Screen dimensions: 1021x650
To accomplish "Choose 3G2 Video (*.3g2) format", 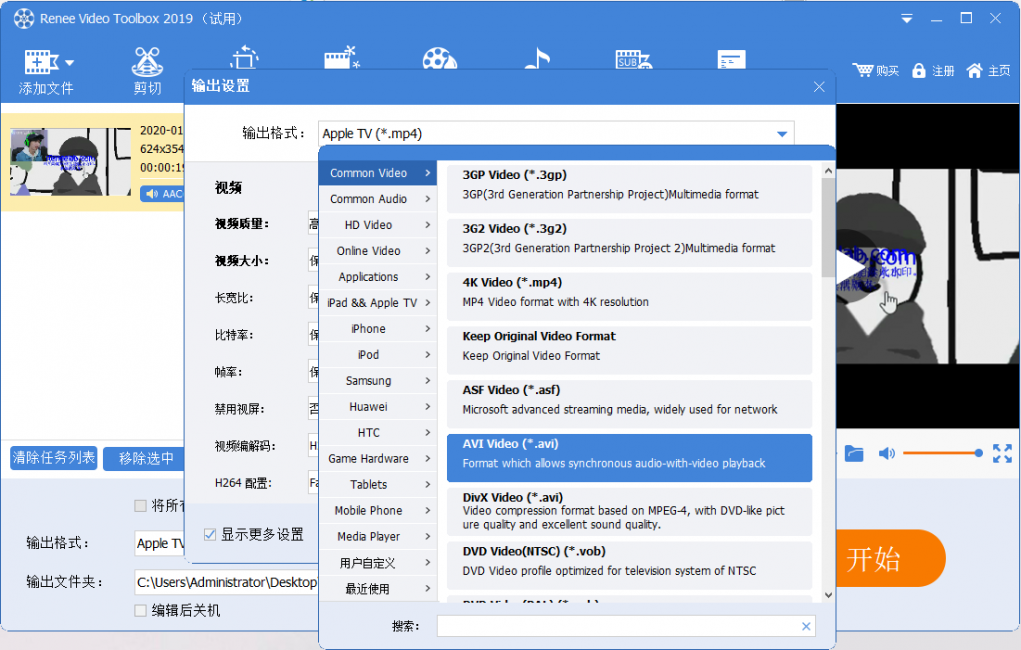I will click(629, 242).
